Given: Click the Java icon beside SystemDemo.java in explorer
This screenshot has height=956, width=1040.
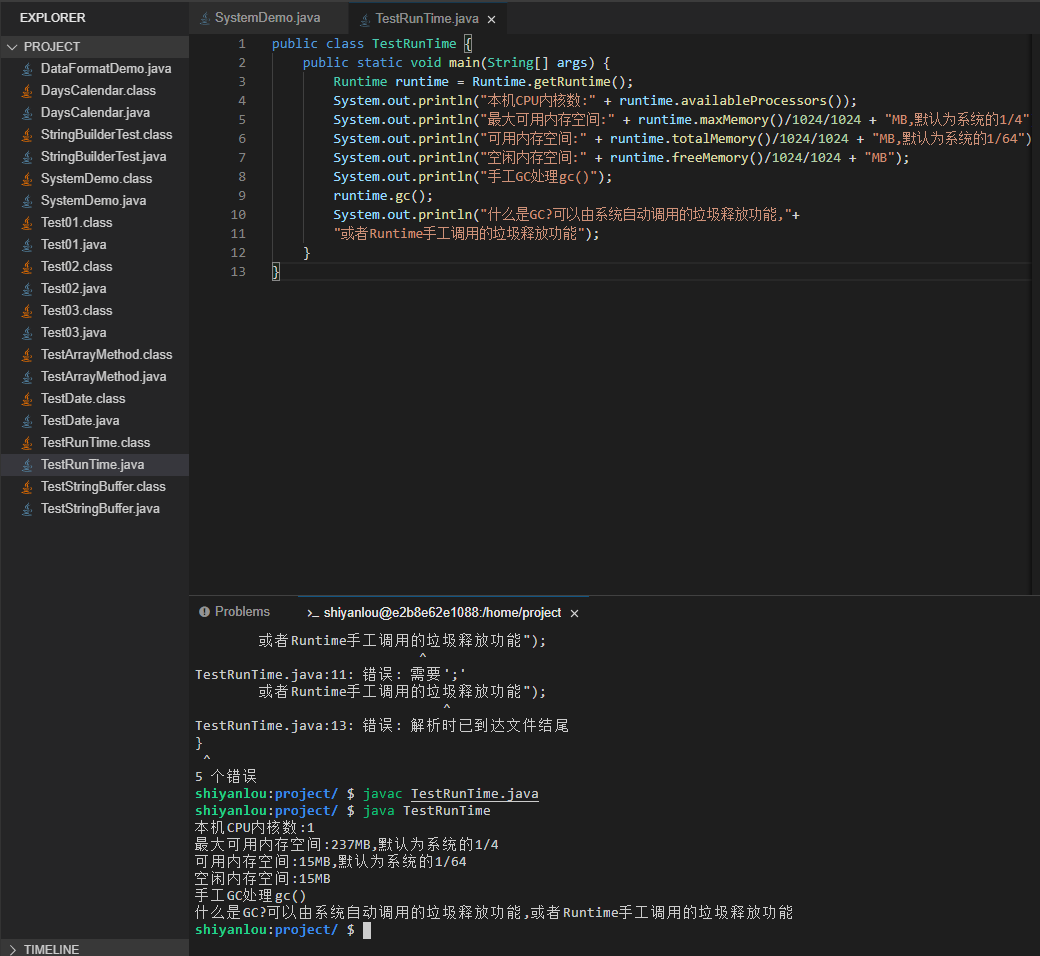Looking at the screenshot, I should pos(27,200).
